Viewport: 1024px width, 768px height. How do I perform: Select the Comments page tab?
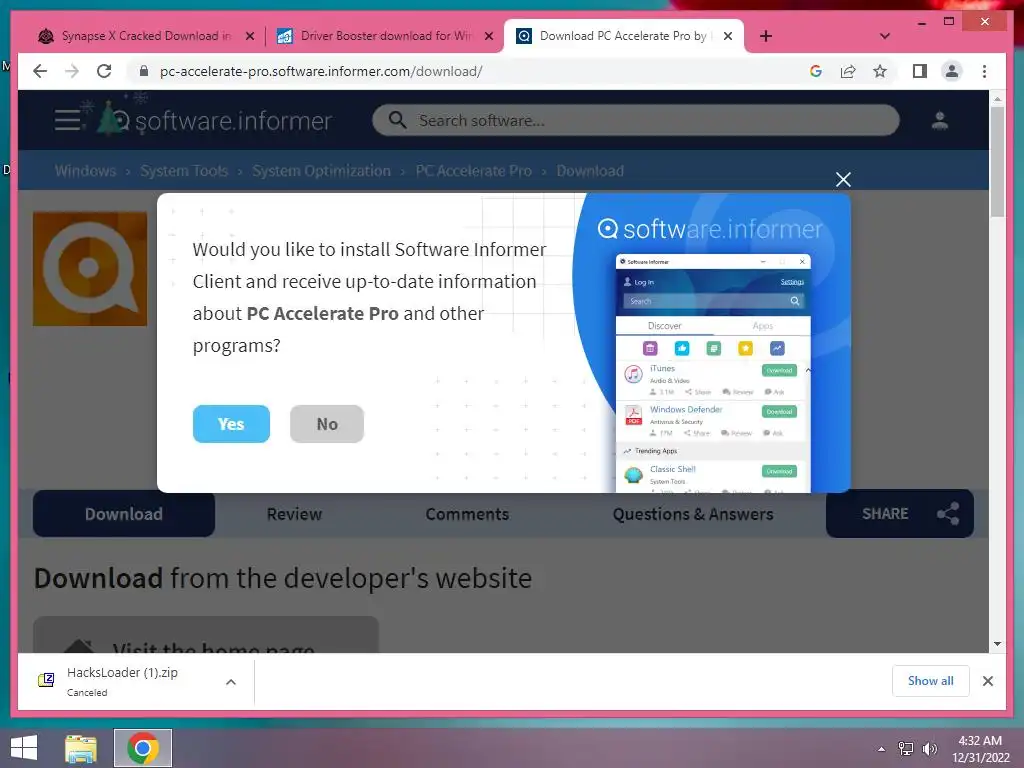tap(467, 514)
